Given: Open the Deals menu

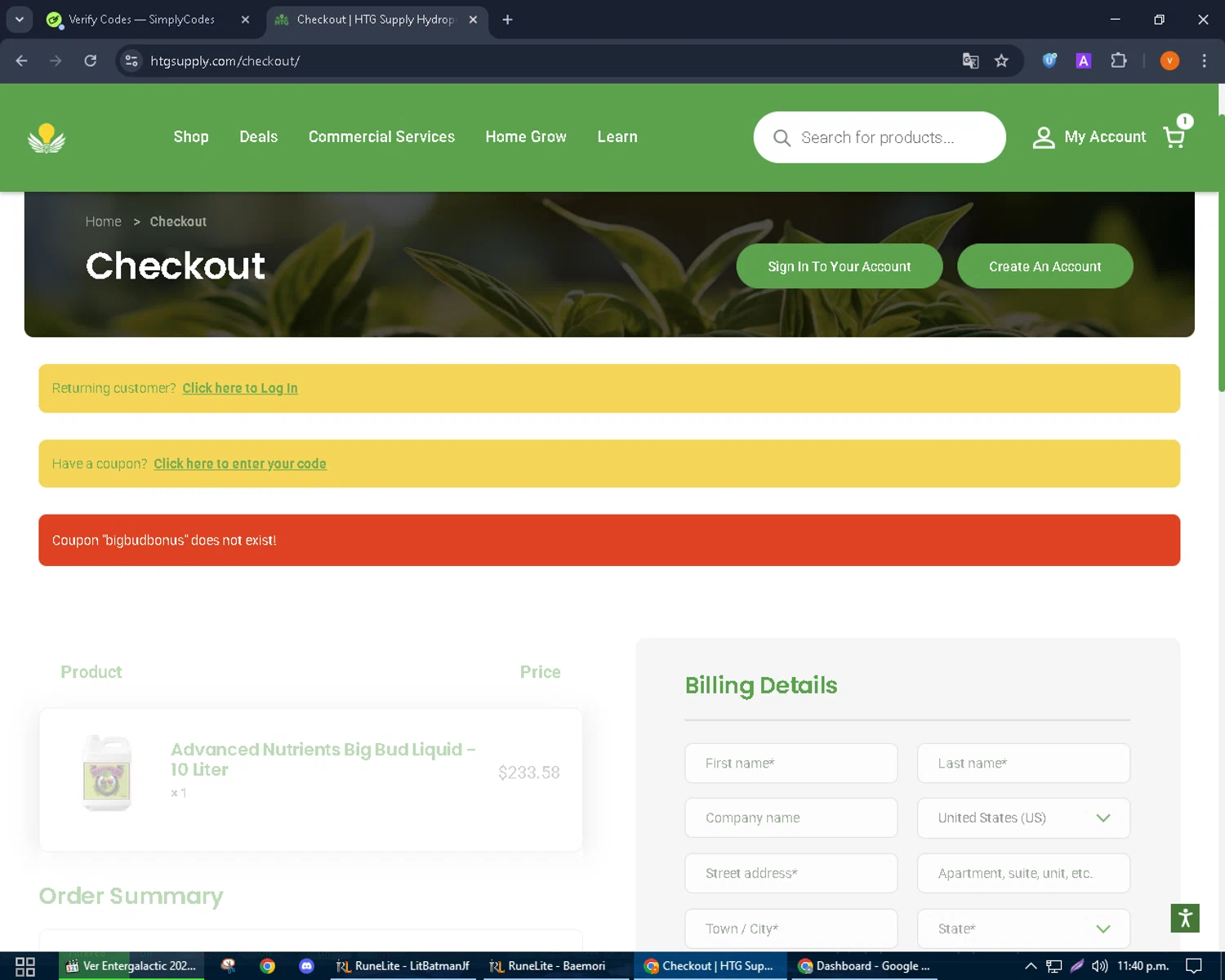Looking at the screenshot, I should click(259, 137).
